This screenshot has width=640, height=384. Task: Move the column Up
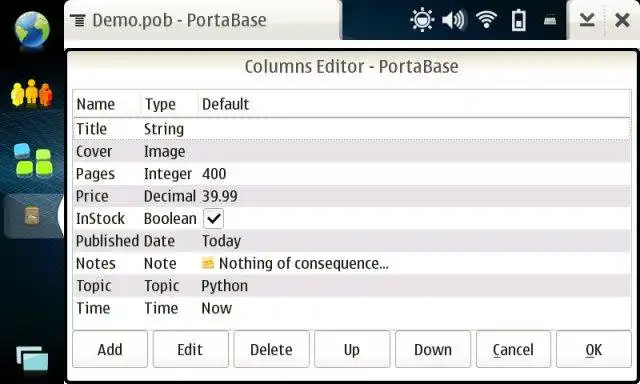coord(352,349)
